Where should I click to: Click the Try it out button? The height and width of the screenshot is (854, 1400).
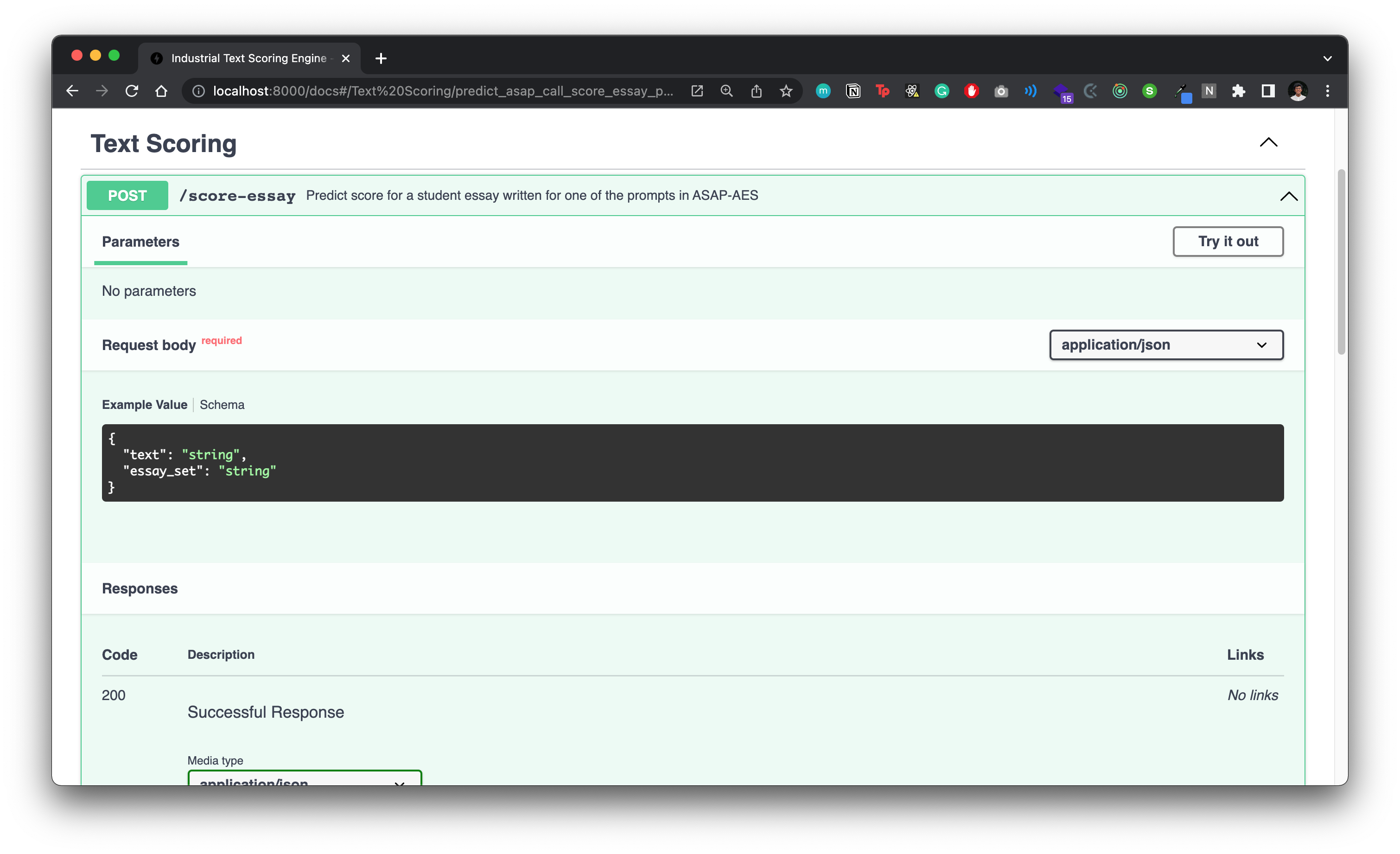click(1228, 241)
